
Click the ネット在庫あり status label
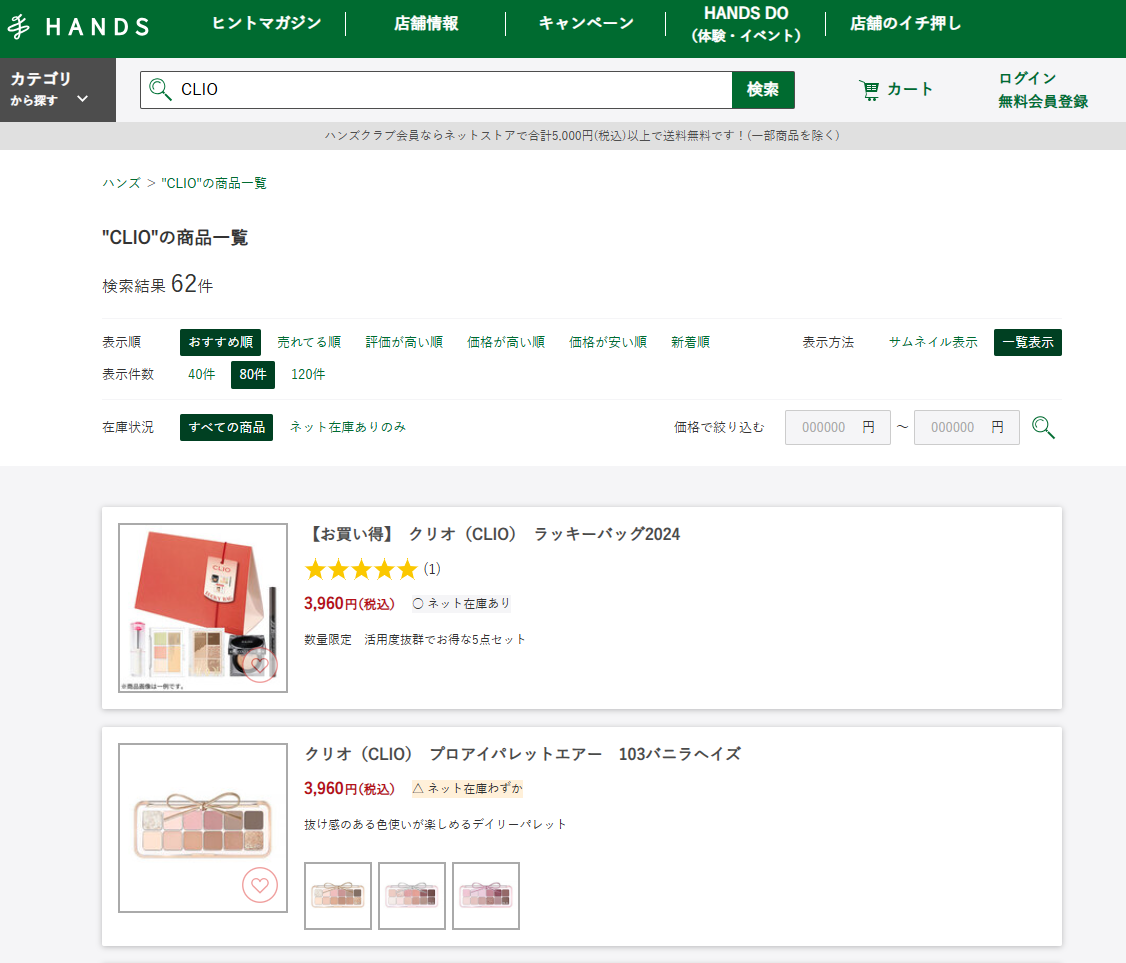(461, 603)
